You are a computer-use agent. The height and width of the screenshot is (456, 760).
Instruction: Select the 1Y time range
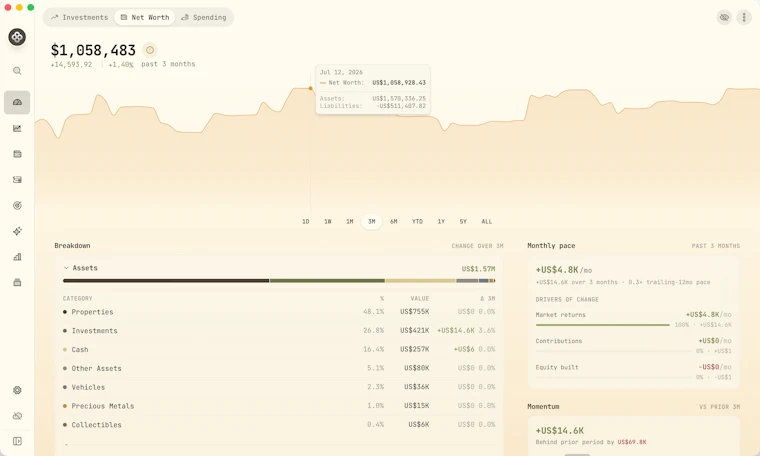tap(441, 221)
